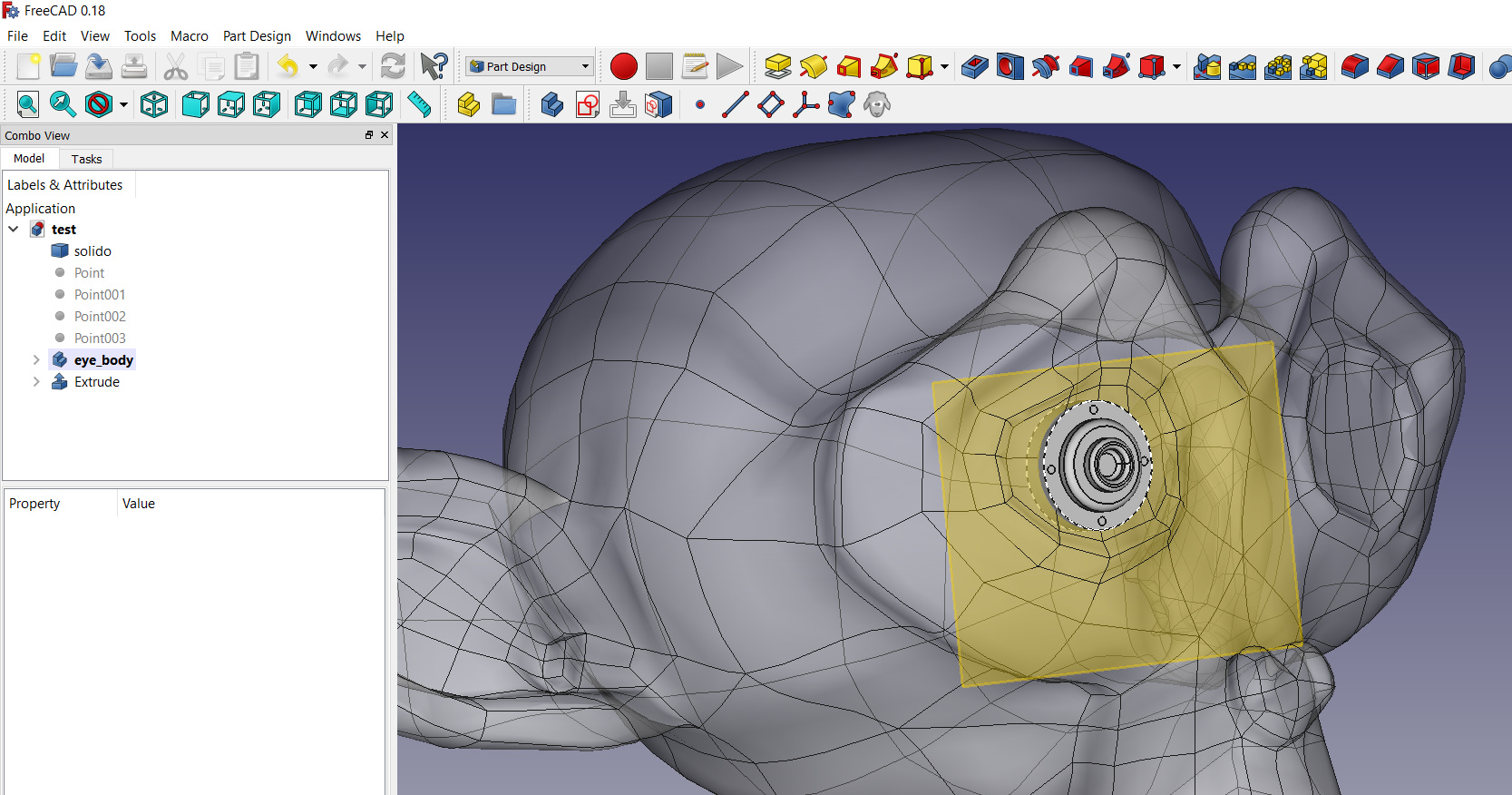Viewport: 1512px width, 795px height.
Task: Create a new empty document
Action: (x=28, y=66)
